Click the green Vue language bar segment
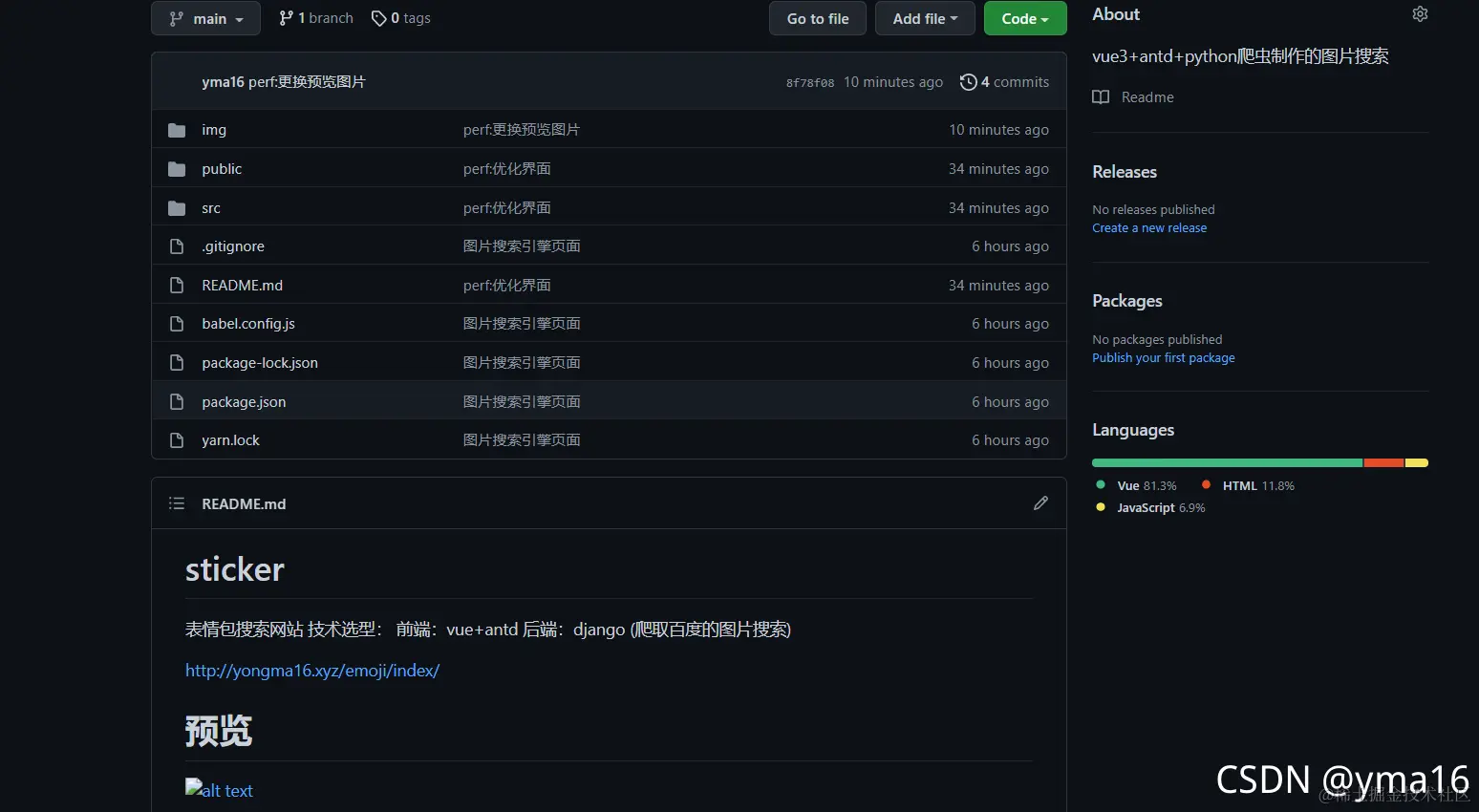1479x812 pixels. click(1228, 463)
